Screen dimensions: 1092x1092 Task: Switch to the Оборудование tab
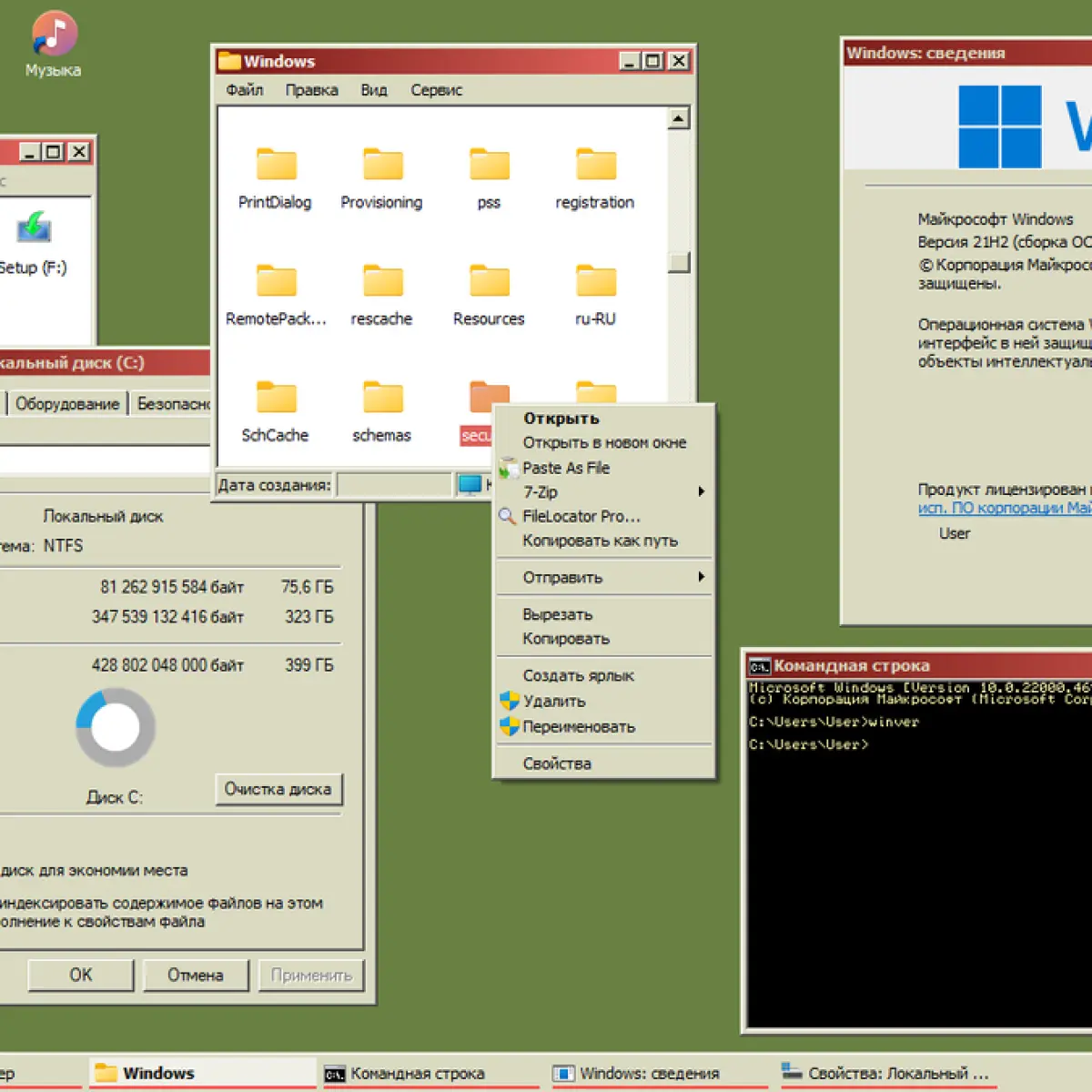click(x=67, y=404)
